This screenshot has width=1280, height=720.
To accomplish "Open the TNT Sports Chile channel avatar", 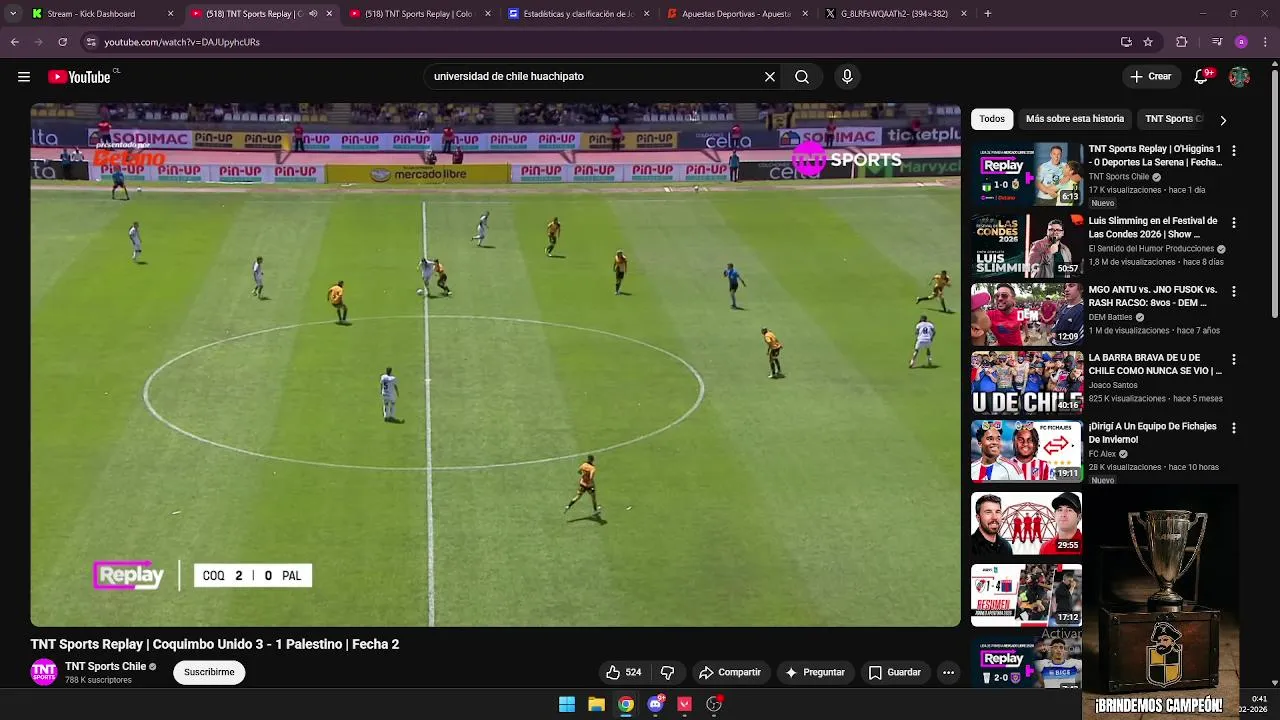I will tap(44, 672).
